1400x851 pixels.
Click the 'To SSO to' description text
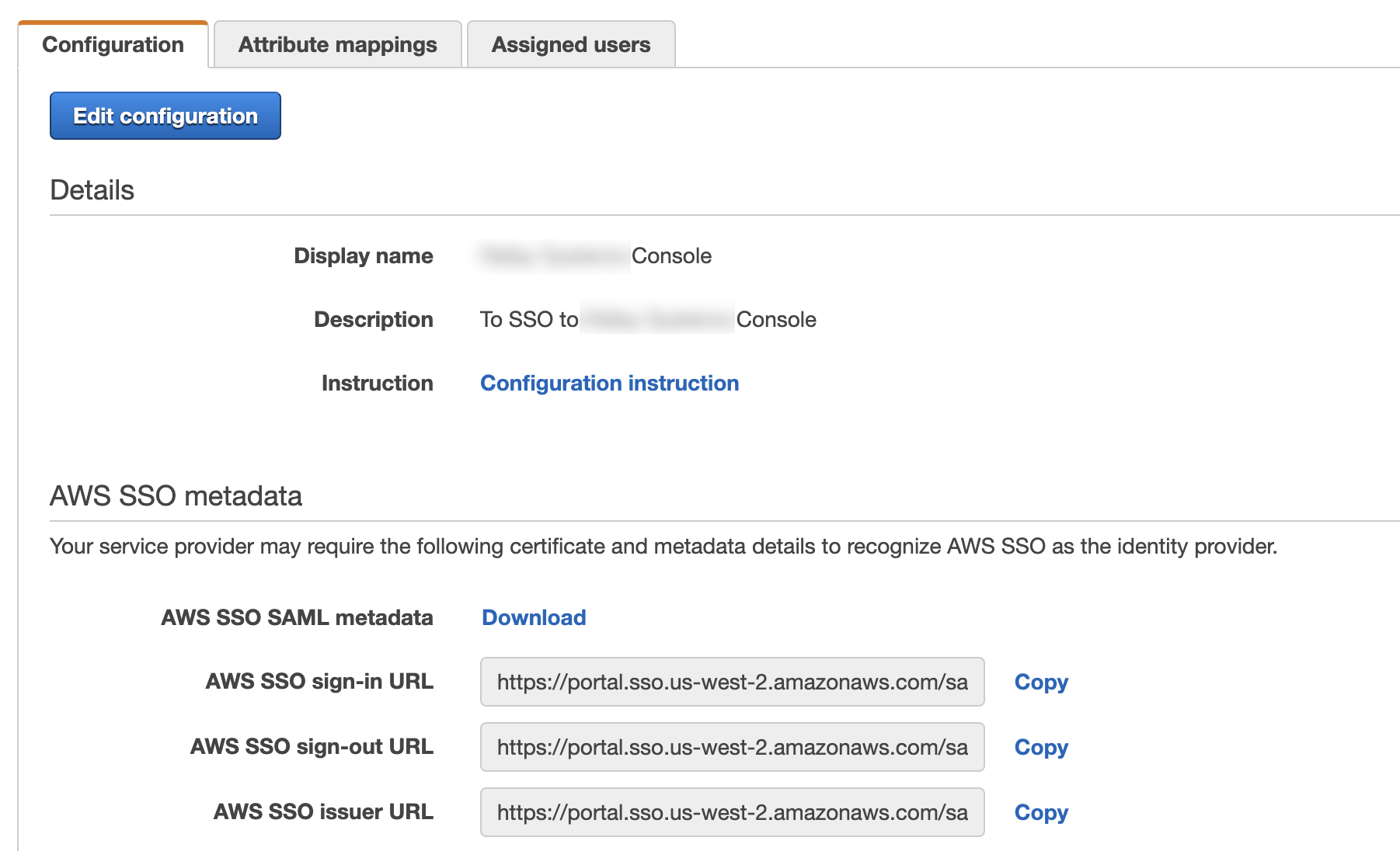point(529,319)
